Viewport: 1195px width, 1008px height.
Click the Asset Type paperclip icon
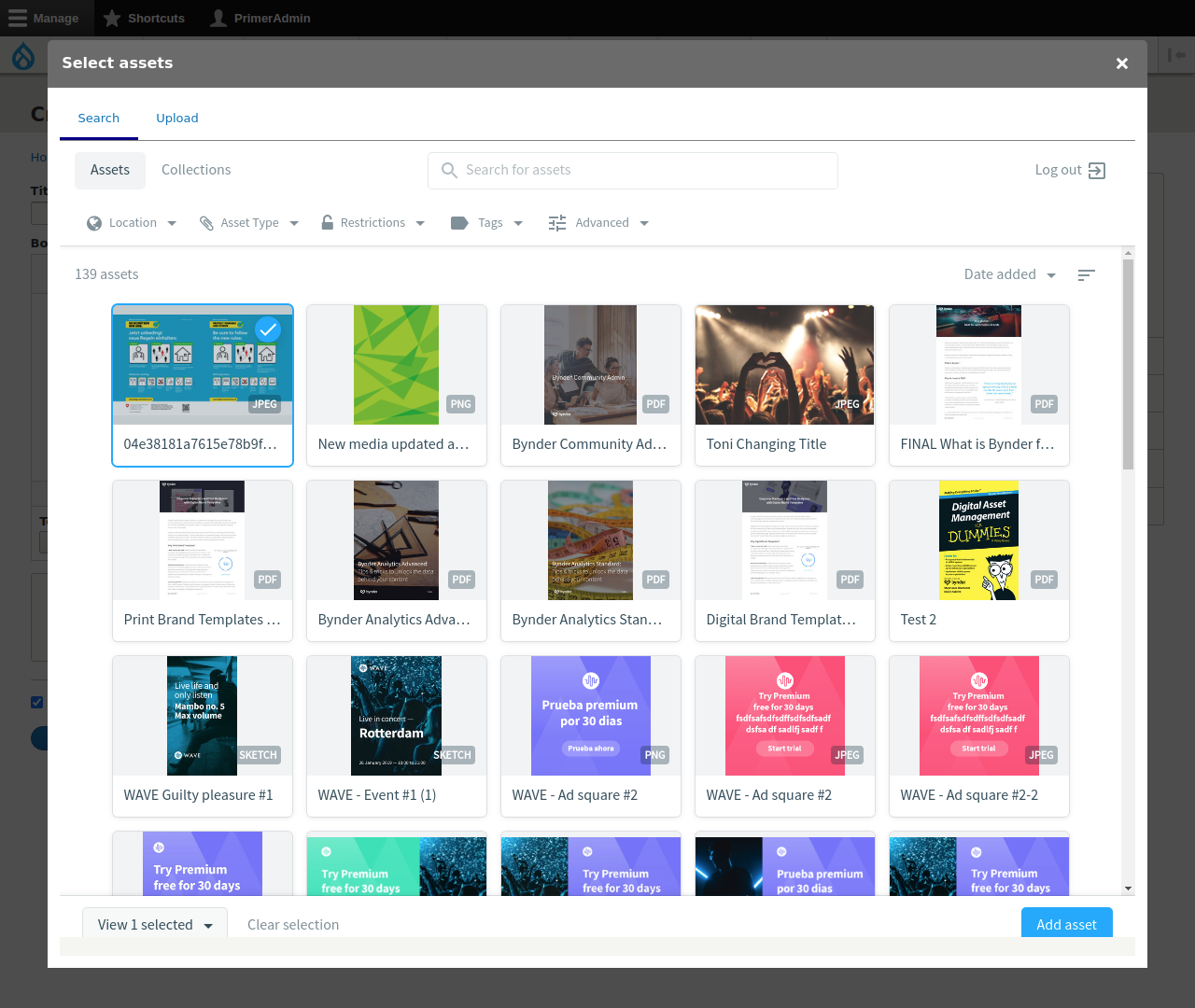tap(206, 223)
